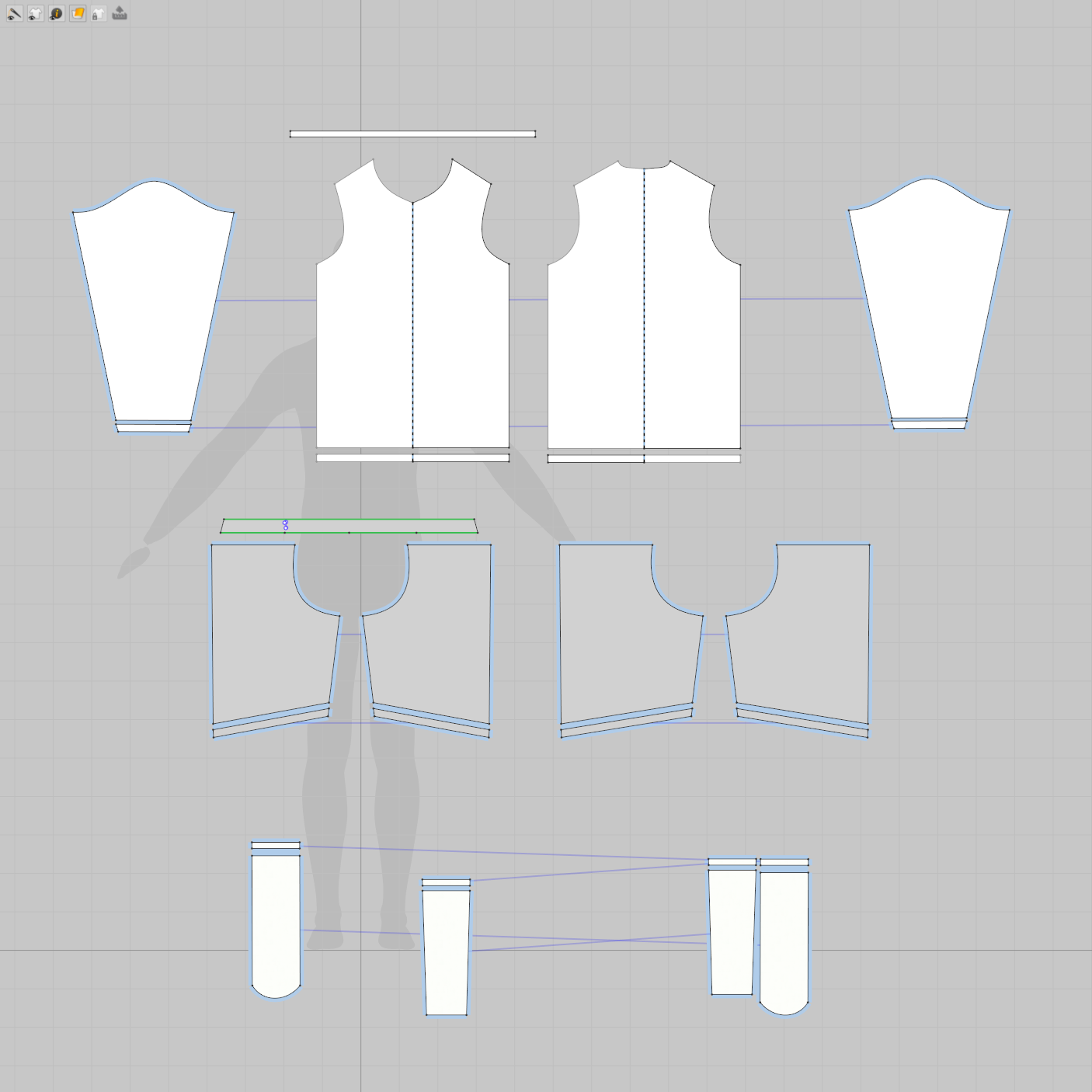This screenshot has height=1092, width=1092.
Task: Select left hem band under front bodice
Action: (x=364, y=458)
